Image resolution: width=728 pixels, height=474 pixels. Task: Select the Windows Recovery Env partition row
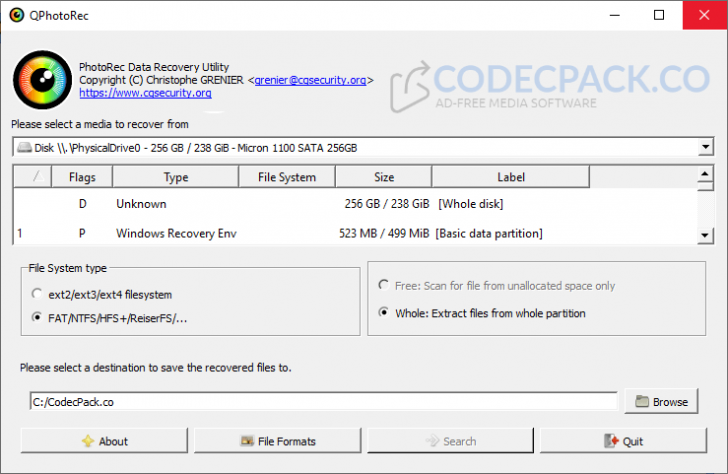pos(355,233)
